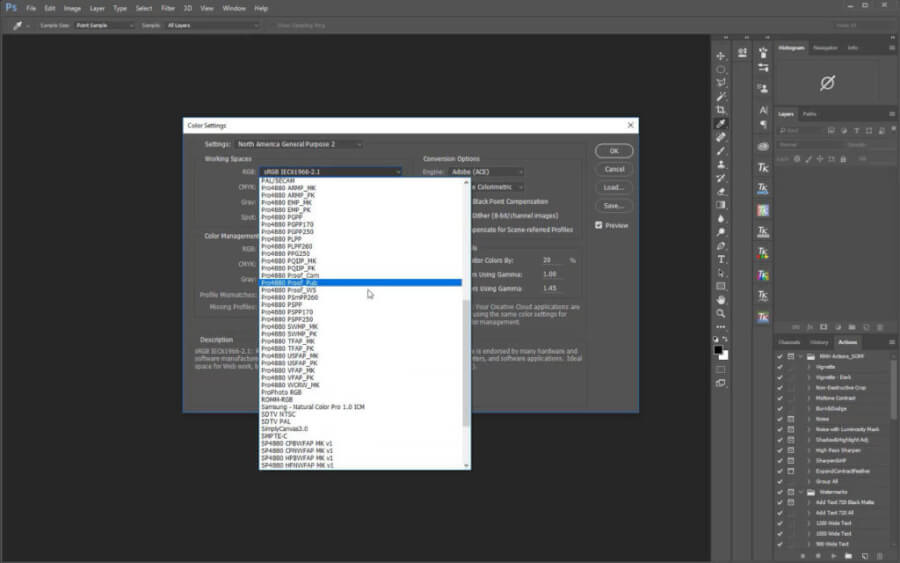Click Cancel in Color Settings

point(614,169)
